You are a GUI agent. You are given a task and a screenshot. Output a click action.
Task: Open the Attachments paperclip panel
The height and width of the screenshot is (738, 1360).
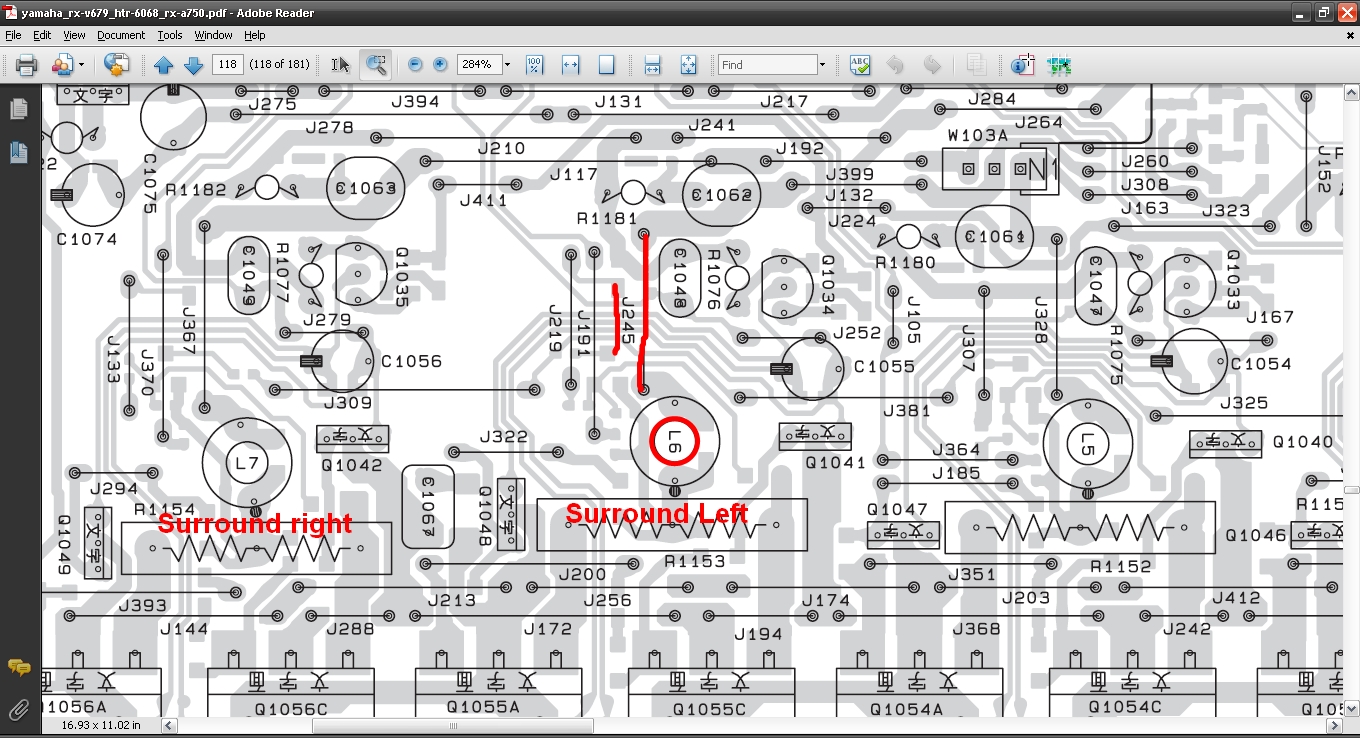click(19, 711)
